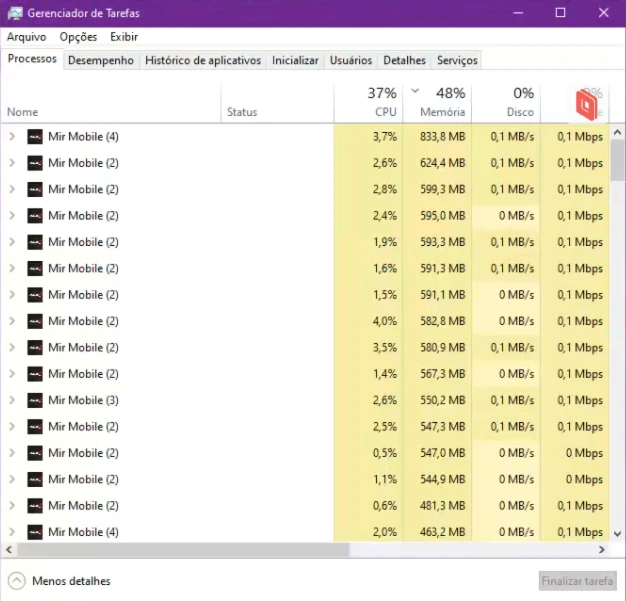The image size is (626, 601).
Task: Click the vertical scrollbar up arrow
Action: coord(617,132)
